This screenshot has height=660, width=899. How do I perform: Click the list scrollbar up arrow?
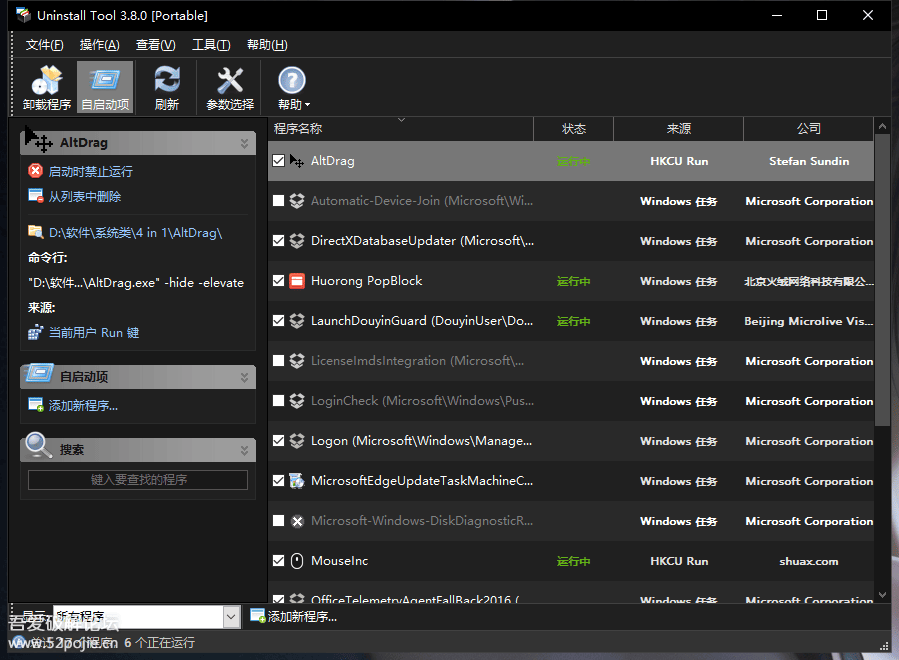pos(882,126)
